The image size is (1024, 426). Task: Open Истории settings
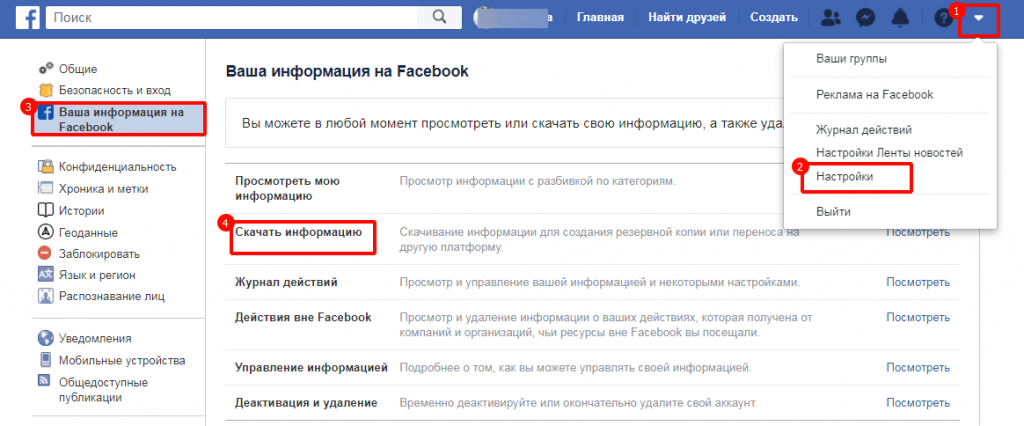click(x=82, y=210)
